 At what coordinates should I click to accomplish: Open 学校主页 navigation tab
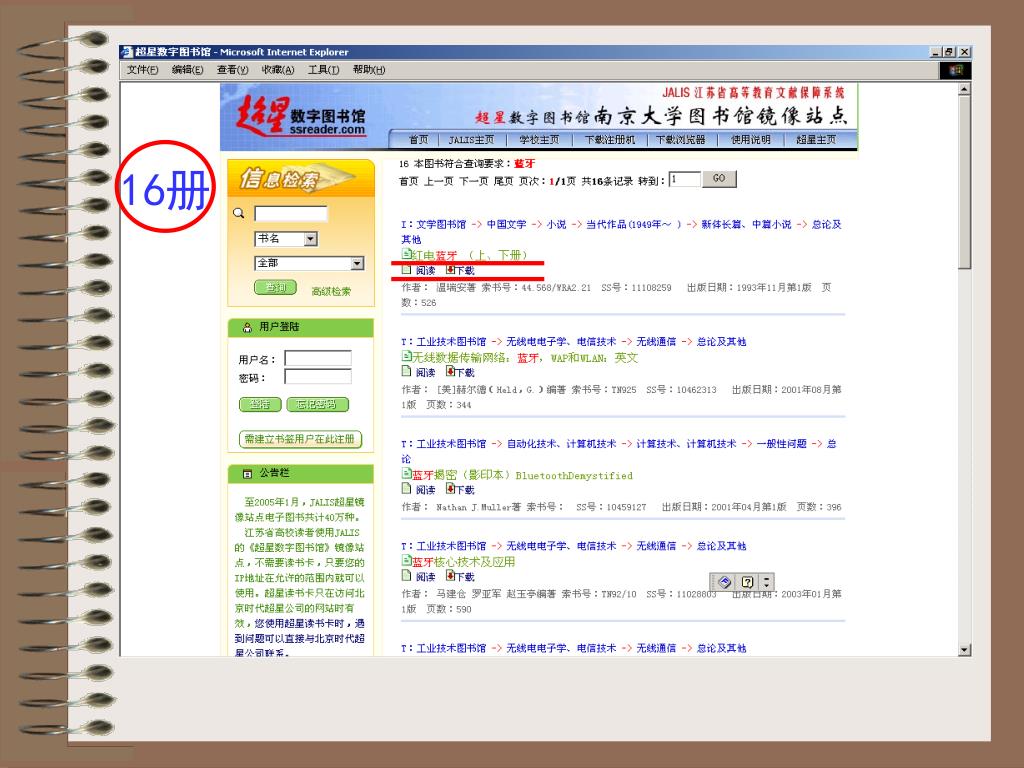[539, 140]
